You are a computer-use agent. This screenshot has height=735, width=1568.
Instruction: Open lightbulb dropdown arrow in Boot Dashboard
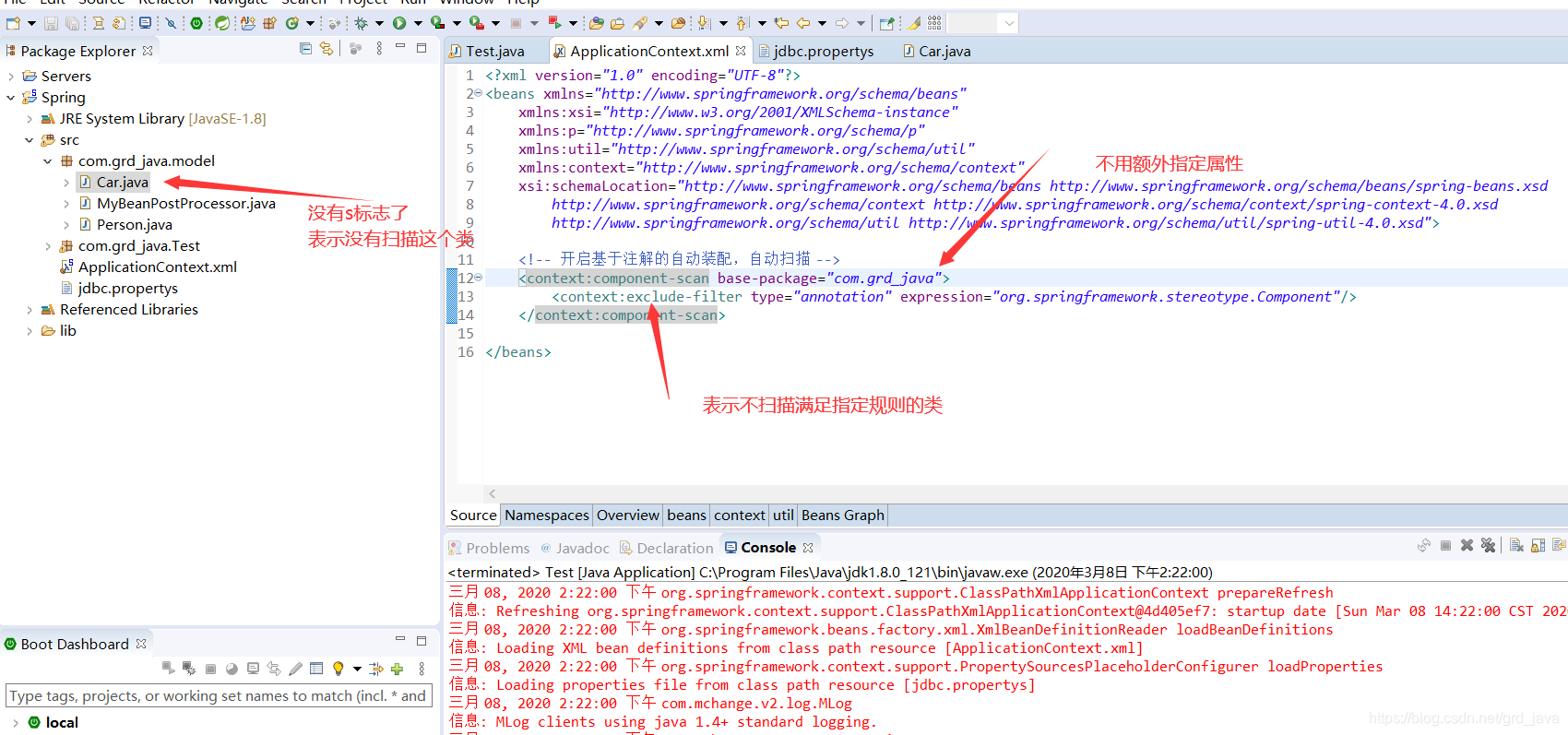tap(357, 669)
